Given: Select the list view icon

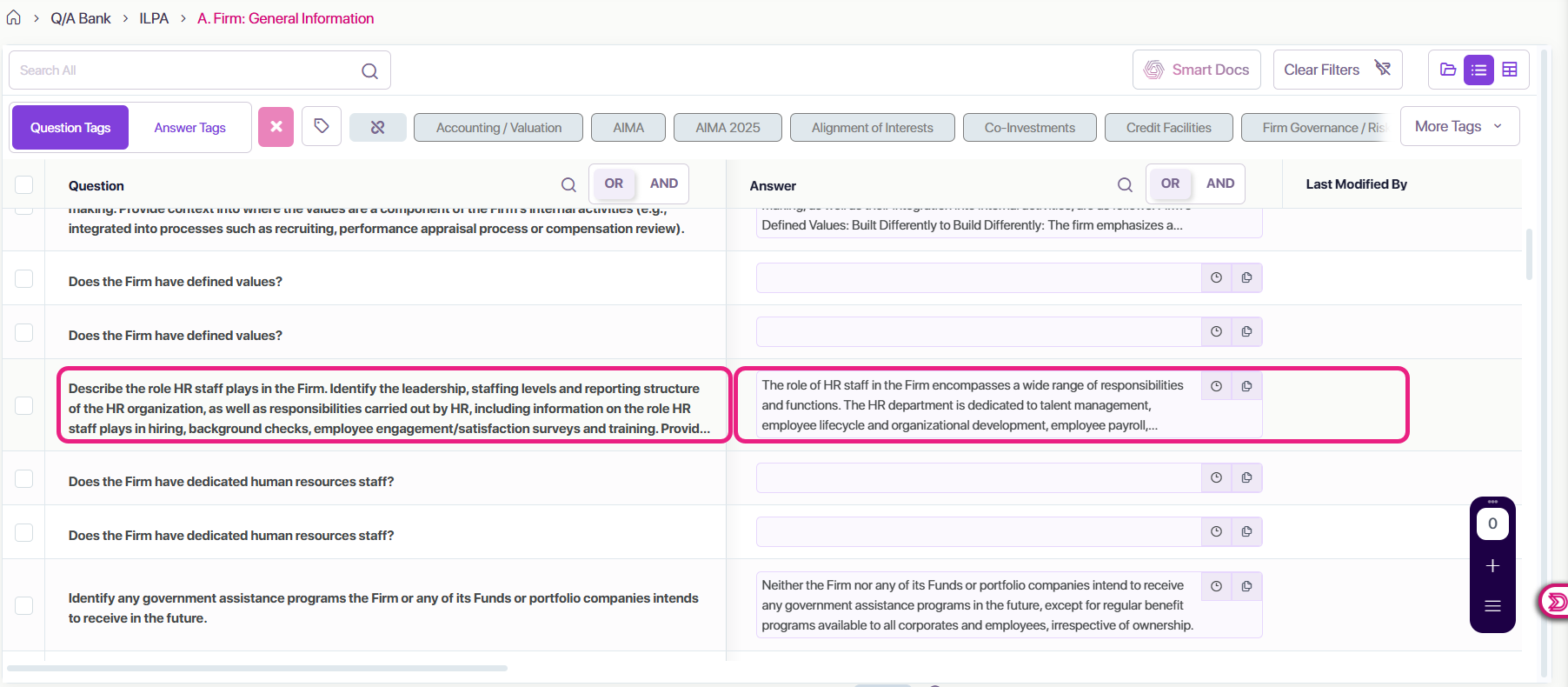Looking at the screenshot, I should pos(1478,70).
